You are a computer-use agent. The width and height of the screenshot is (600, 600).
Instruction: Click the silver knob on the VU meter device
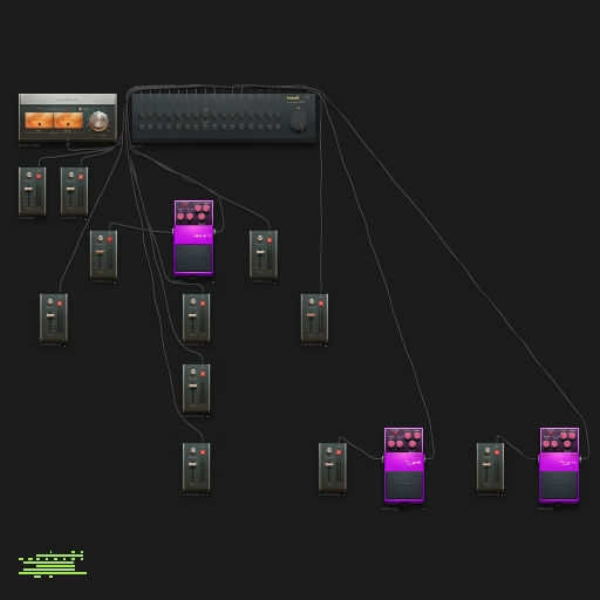tap(99, 121)
